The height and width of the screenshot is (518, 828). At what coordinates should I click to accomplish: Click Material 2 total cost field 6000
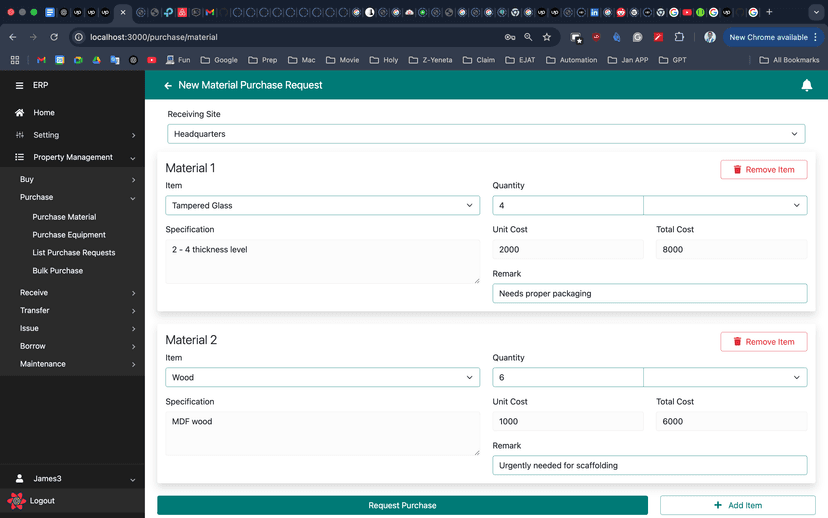click(x=731, y=421)
